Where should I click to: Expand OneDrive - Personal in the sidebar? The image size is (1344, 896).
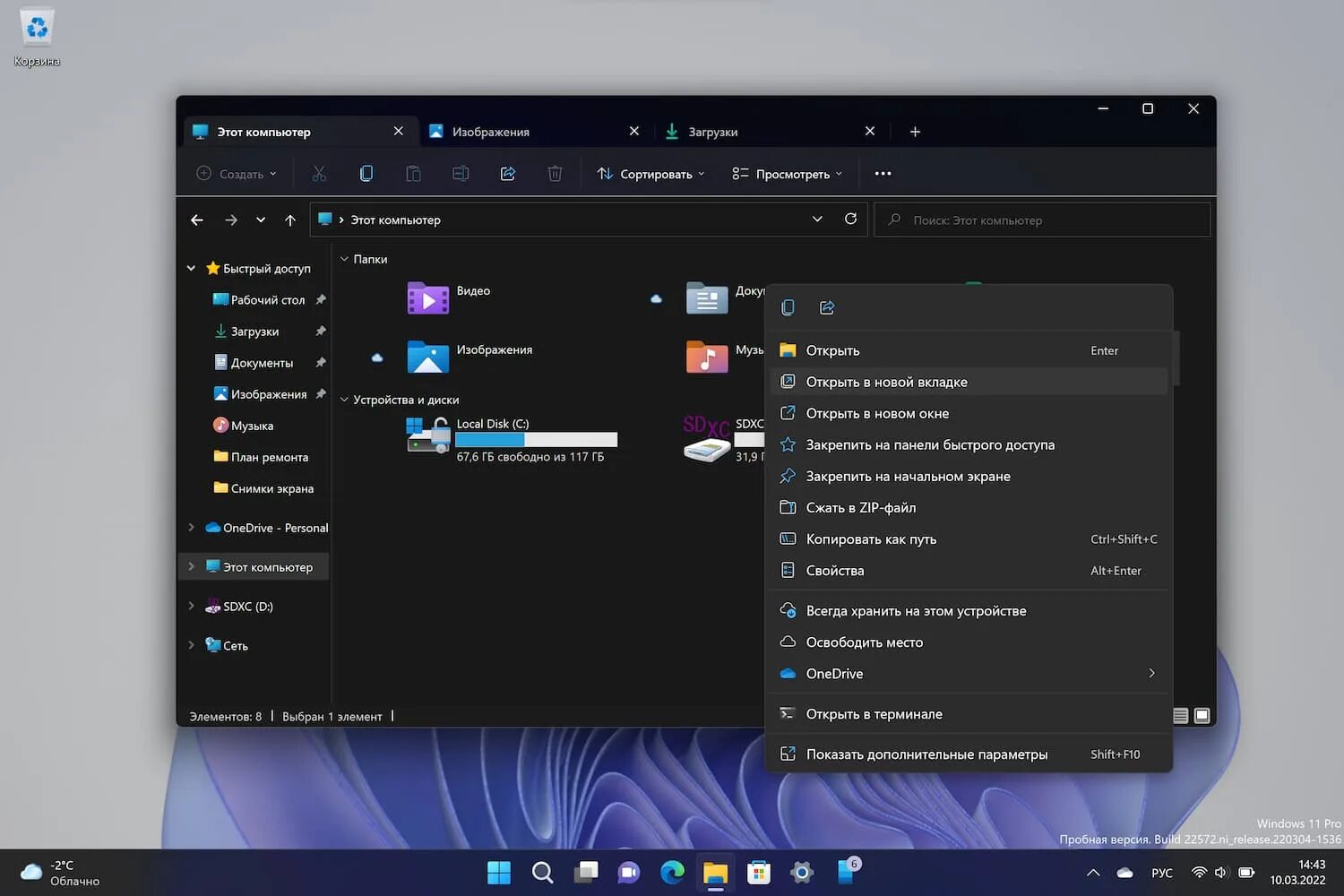tap(191, 528)
